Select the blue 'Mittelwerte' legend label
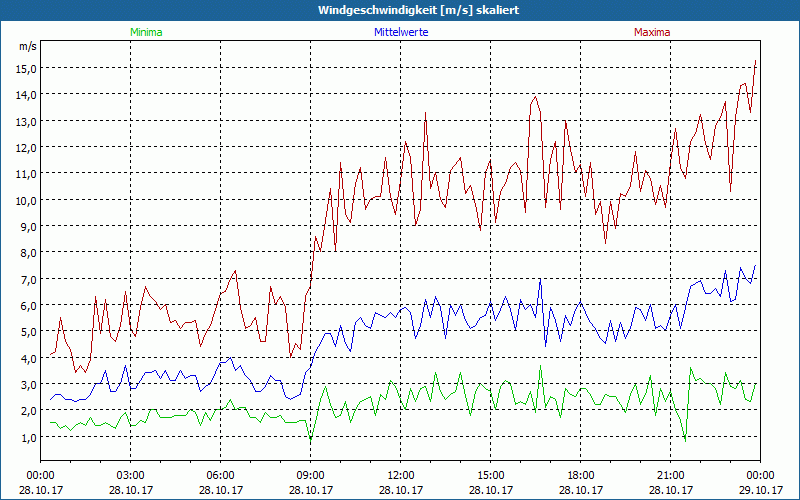800x500 pixels. (x=401, y=32)
